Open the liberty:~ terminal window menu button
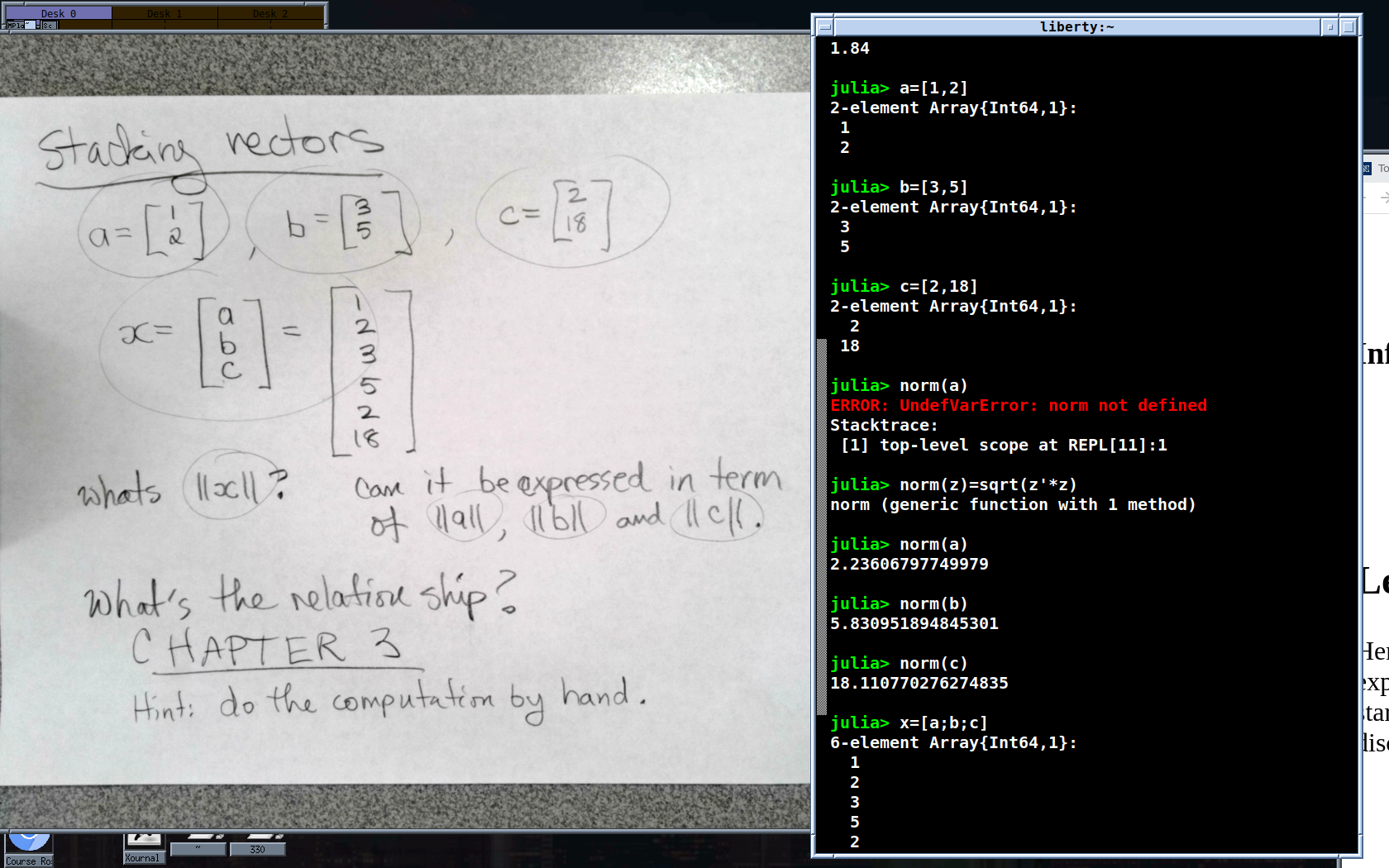Screen dimensions: 1389x868 [x=824, y=26]
